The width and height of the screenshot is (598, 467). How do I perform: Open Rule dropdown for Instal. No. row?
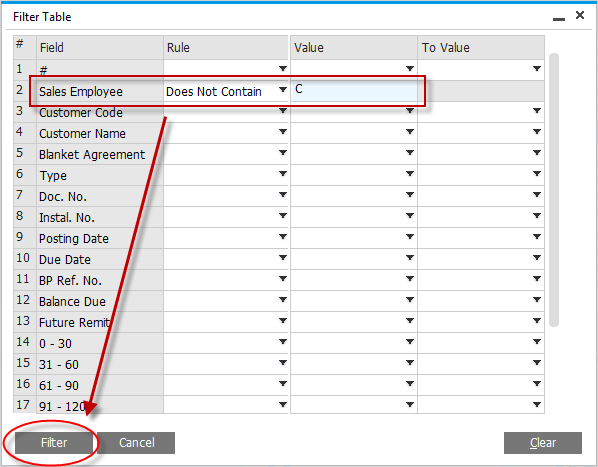[283, 216]
